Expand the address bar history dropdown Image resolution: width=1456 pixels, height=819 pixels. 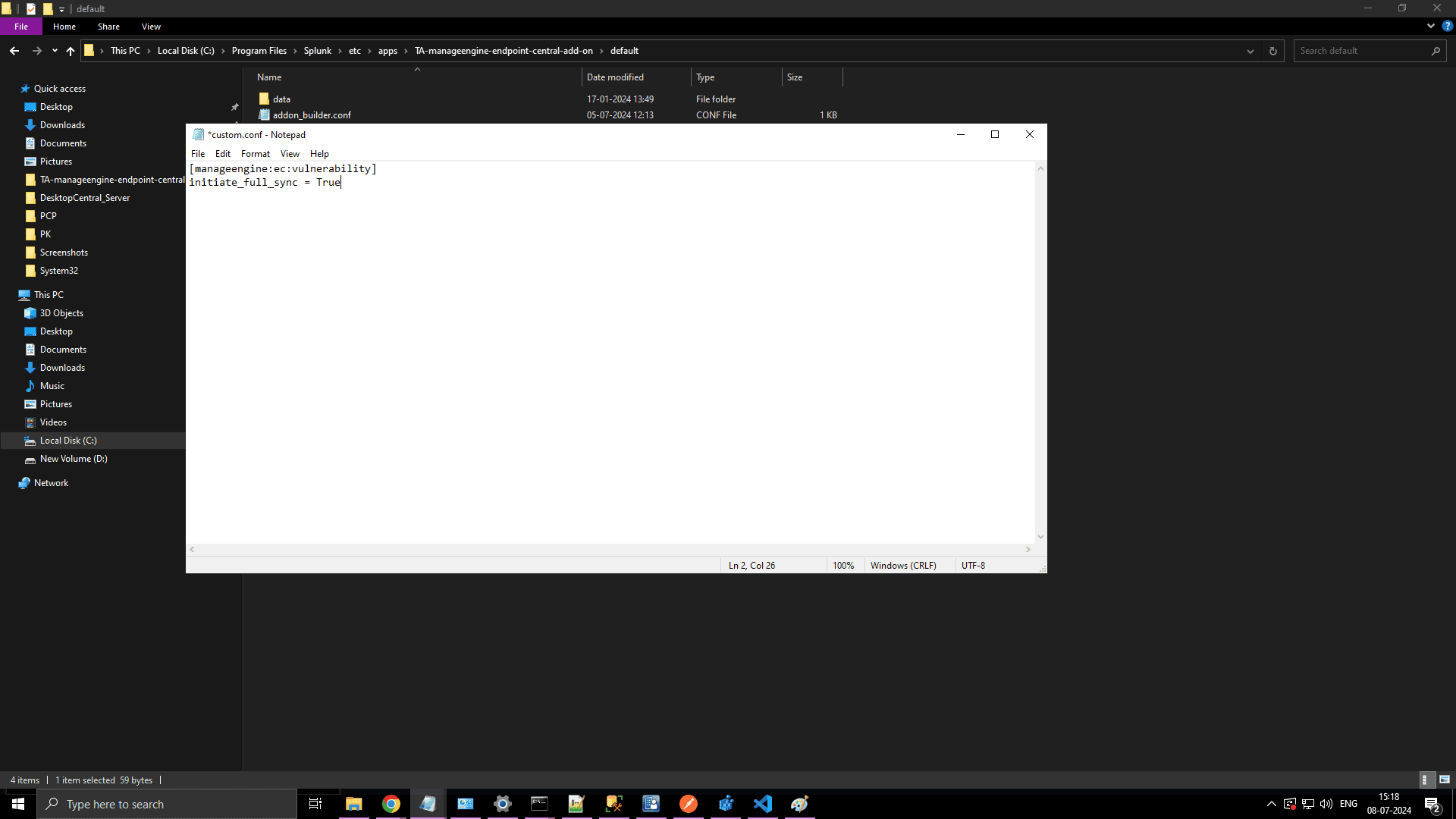pos(1250,51)
